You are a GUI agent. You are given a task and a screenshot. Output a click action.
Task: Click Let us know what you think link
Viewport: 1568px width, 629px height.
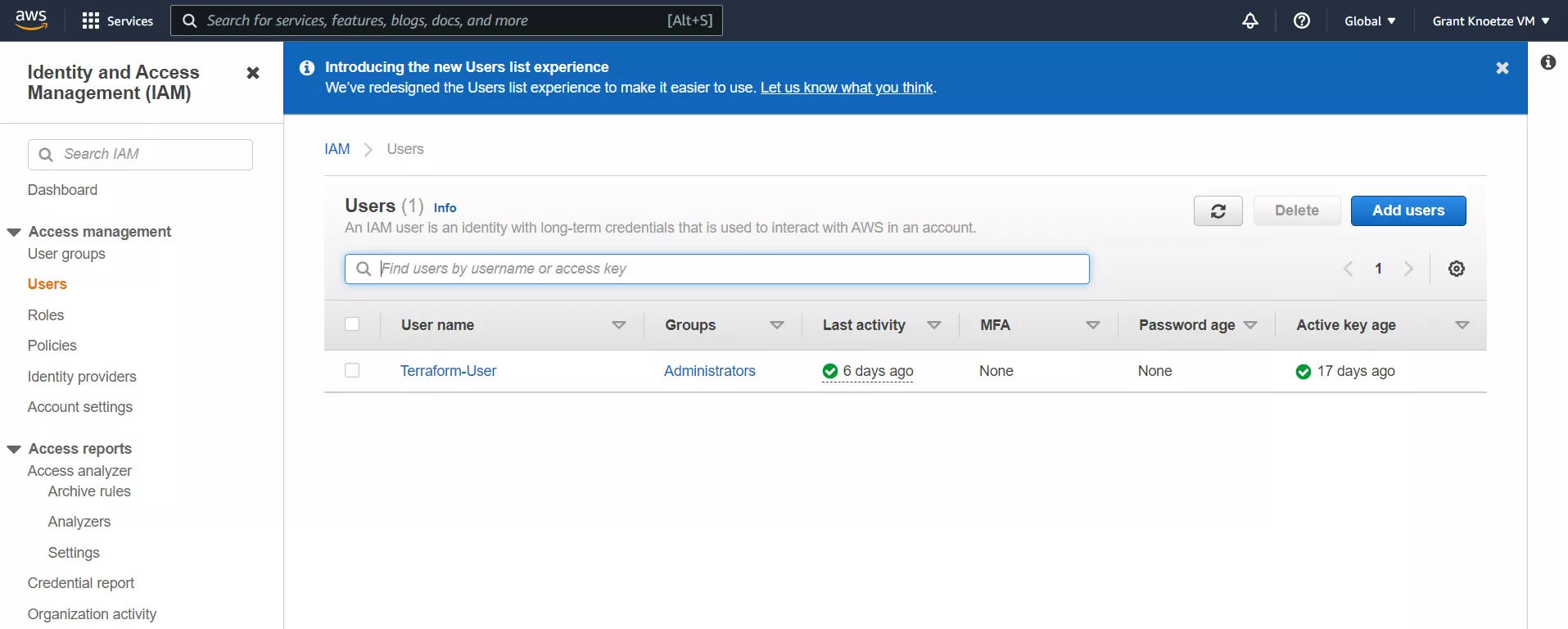click(x=847, y=88)
